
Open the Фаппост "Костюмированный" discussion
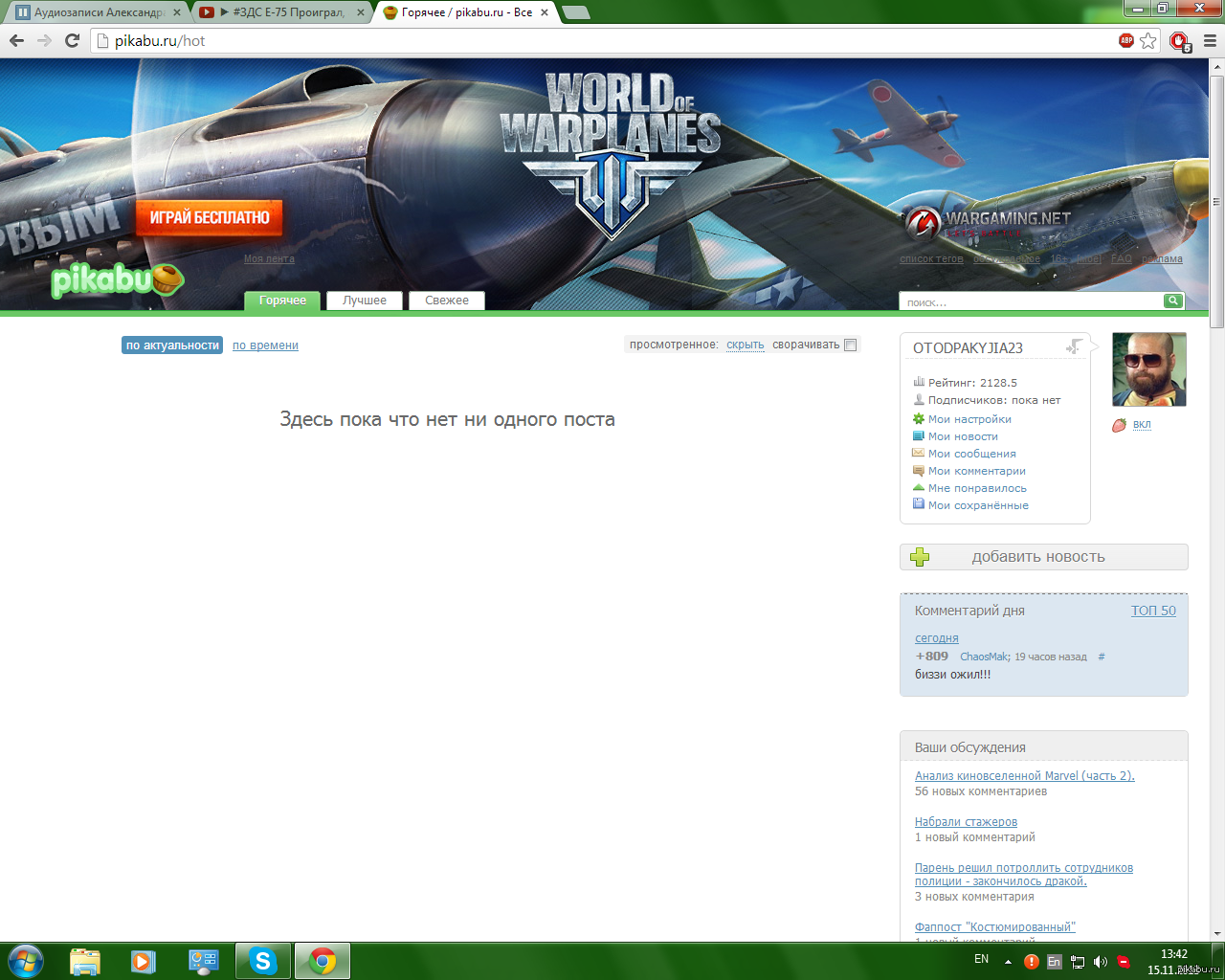point(995,927)
